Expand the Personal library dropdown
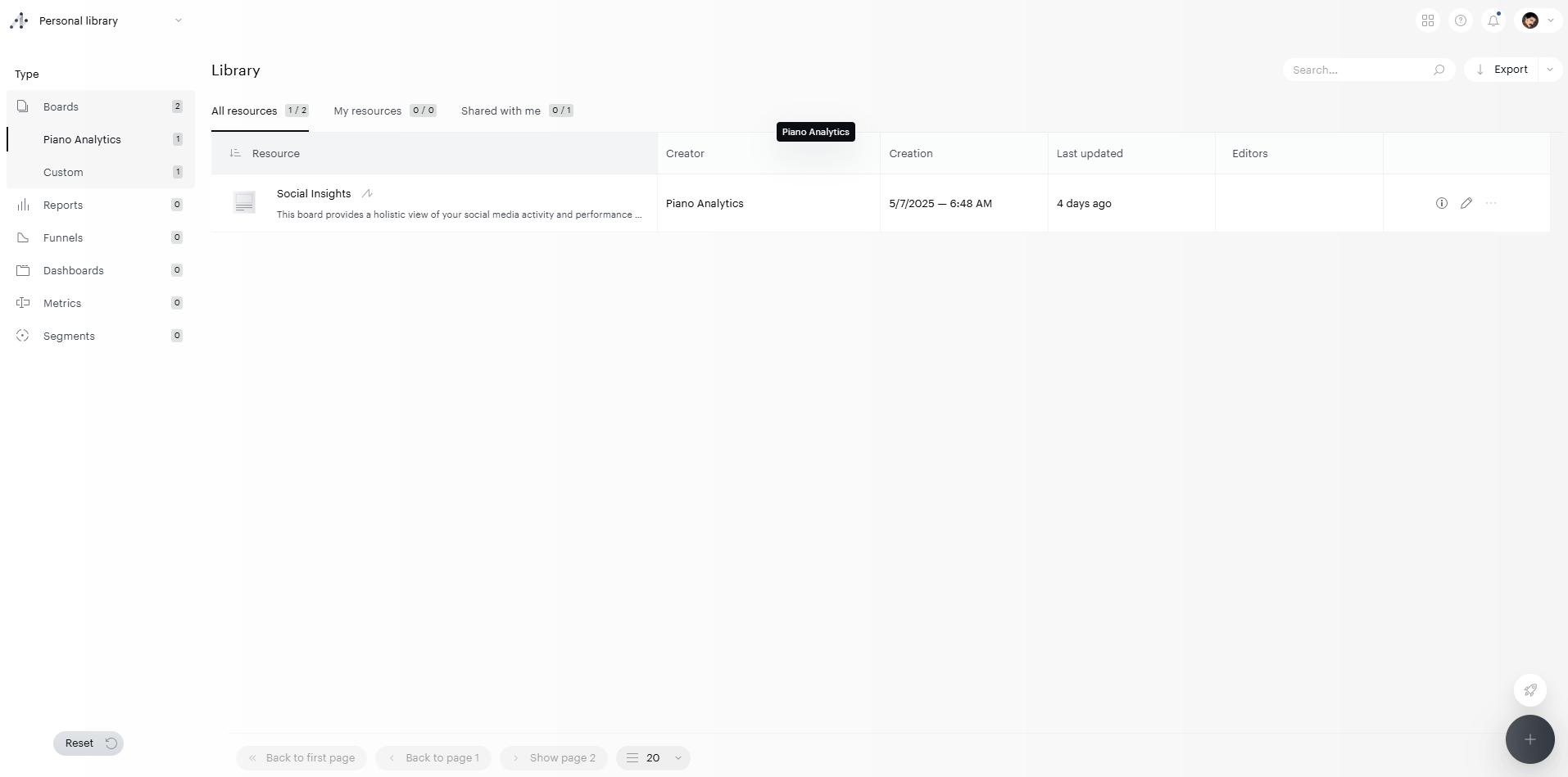 (x=178, y=20)
